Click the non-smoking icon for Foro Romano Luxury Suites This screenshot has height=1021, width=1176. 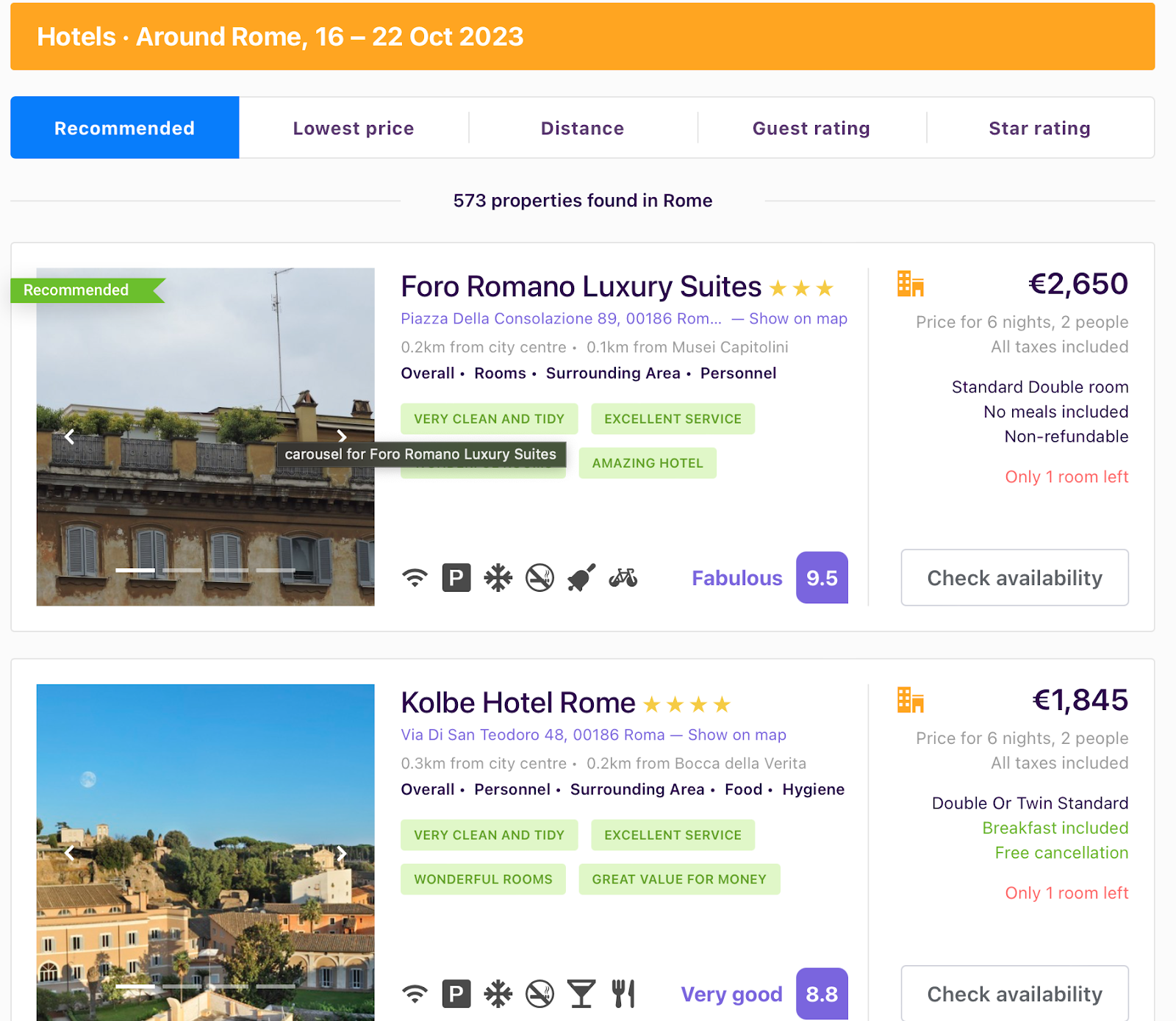(539, 578)
